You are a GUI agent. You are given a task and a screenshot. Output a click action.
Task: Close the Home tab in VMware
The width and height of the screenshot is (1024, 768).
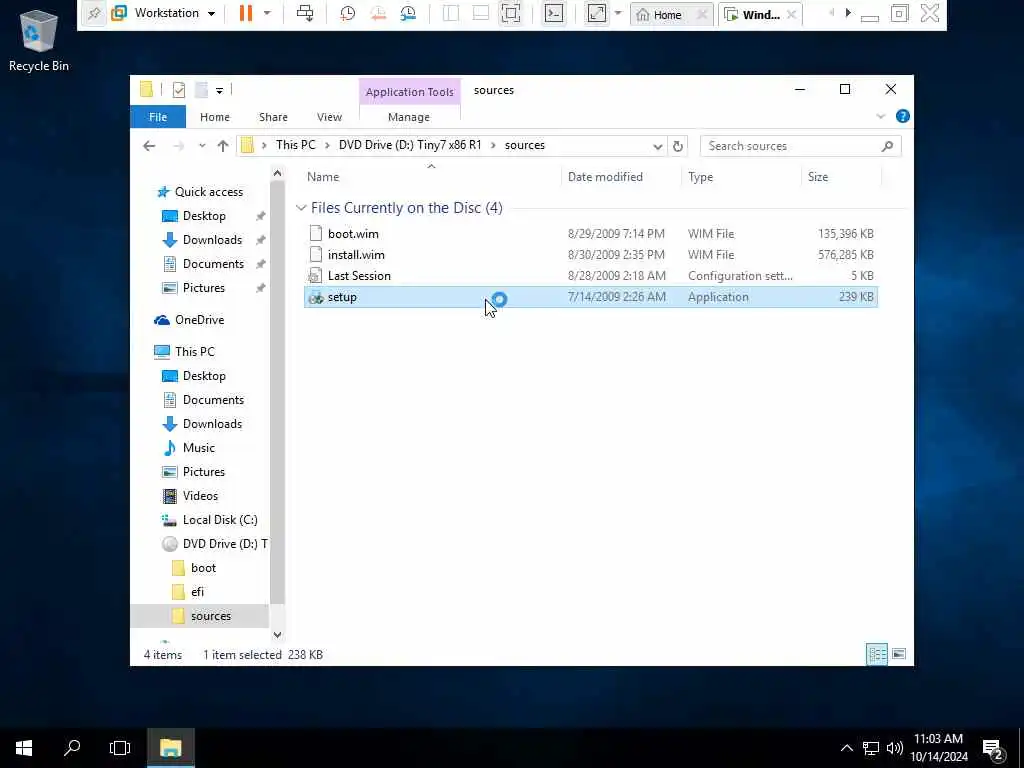click(x=702, y=14)
